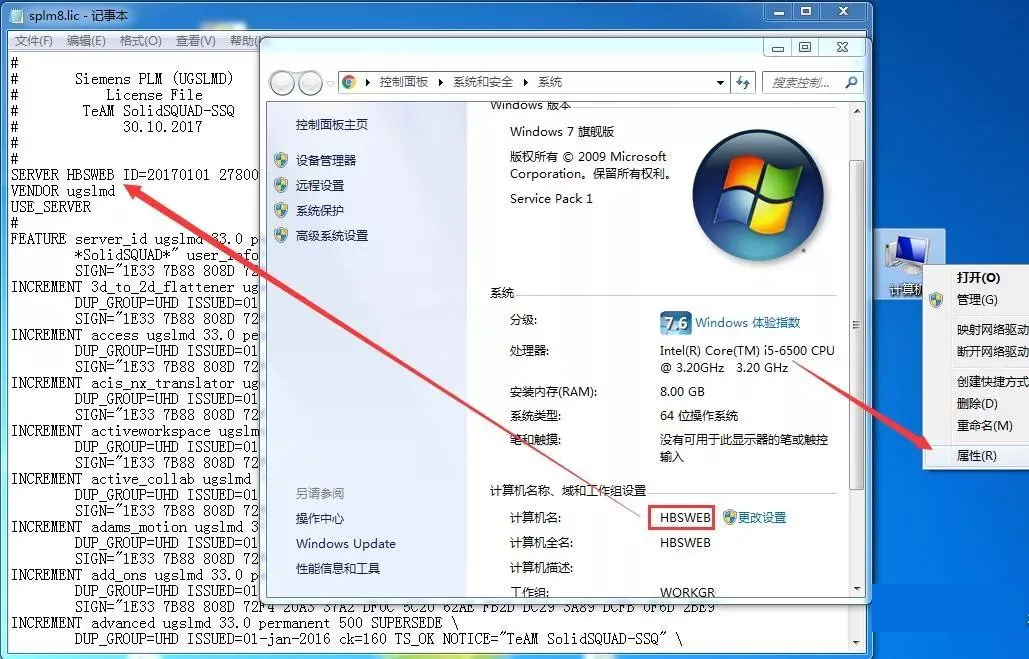Maximize the System control panel window

pos(805,48)
